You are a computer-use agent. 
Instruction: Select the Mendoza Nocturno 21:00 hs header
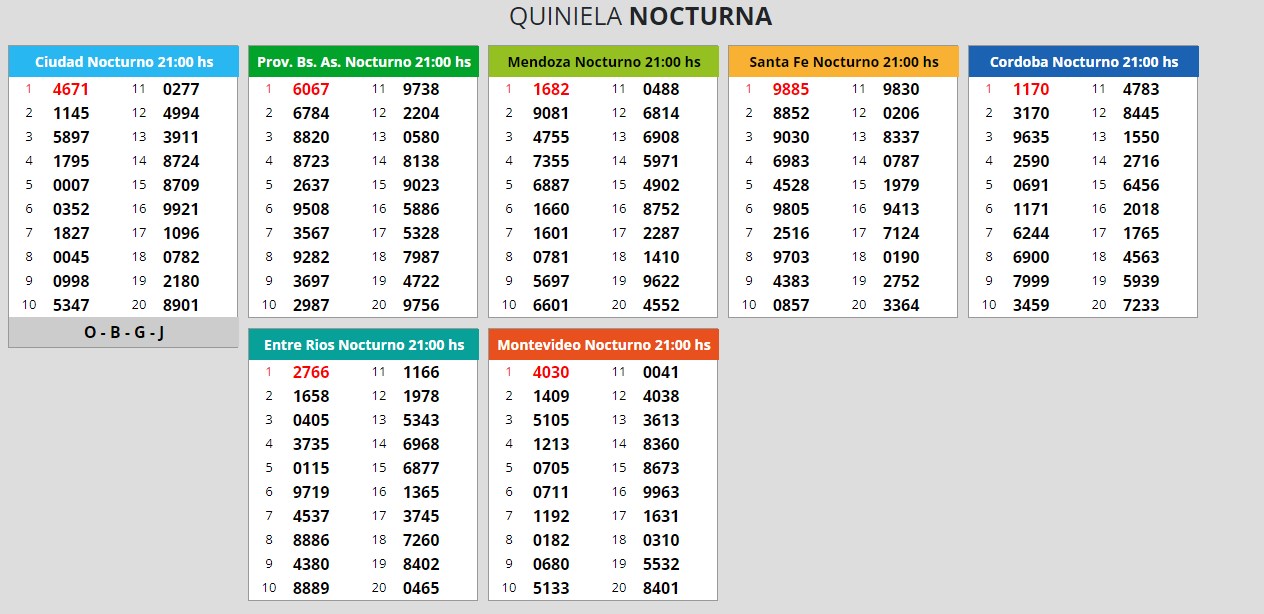point(603,62)
